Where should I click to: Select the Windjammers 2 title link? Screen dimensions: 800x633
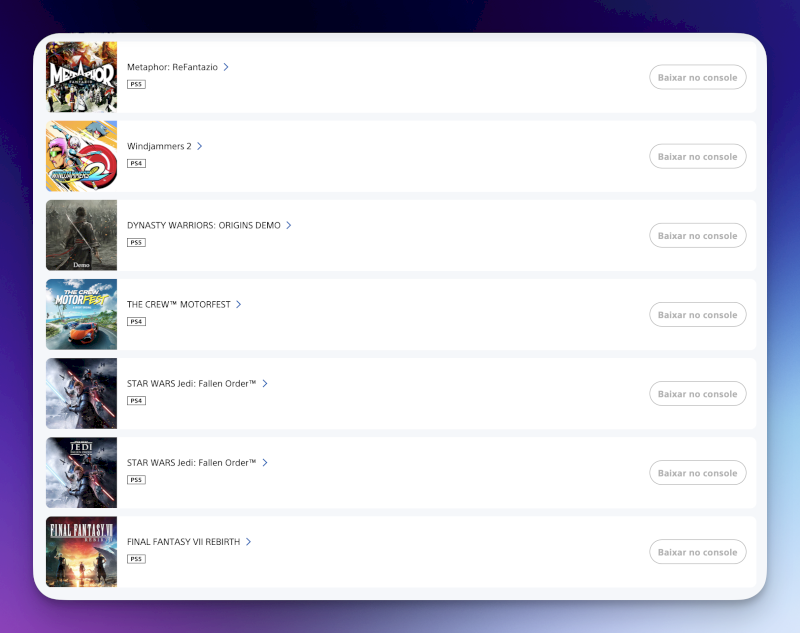(159, 146)
